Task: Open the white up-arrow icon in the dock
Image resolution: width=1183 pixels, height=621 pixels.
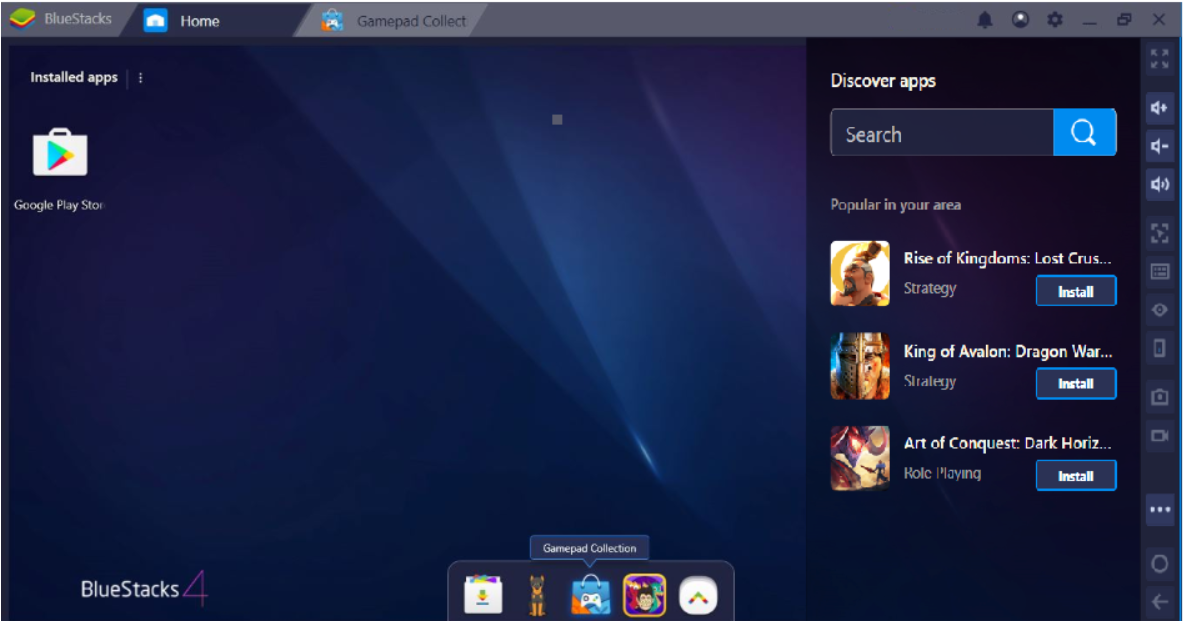Action: click(x=698, y=595)
